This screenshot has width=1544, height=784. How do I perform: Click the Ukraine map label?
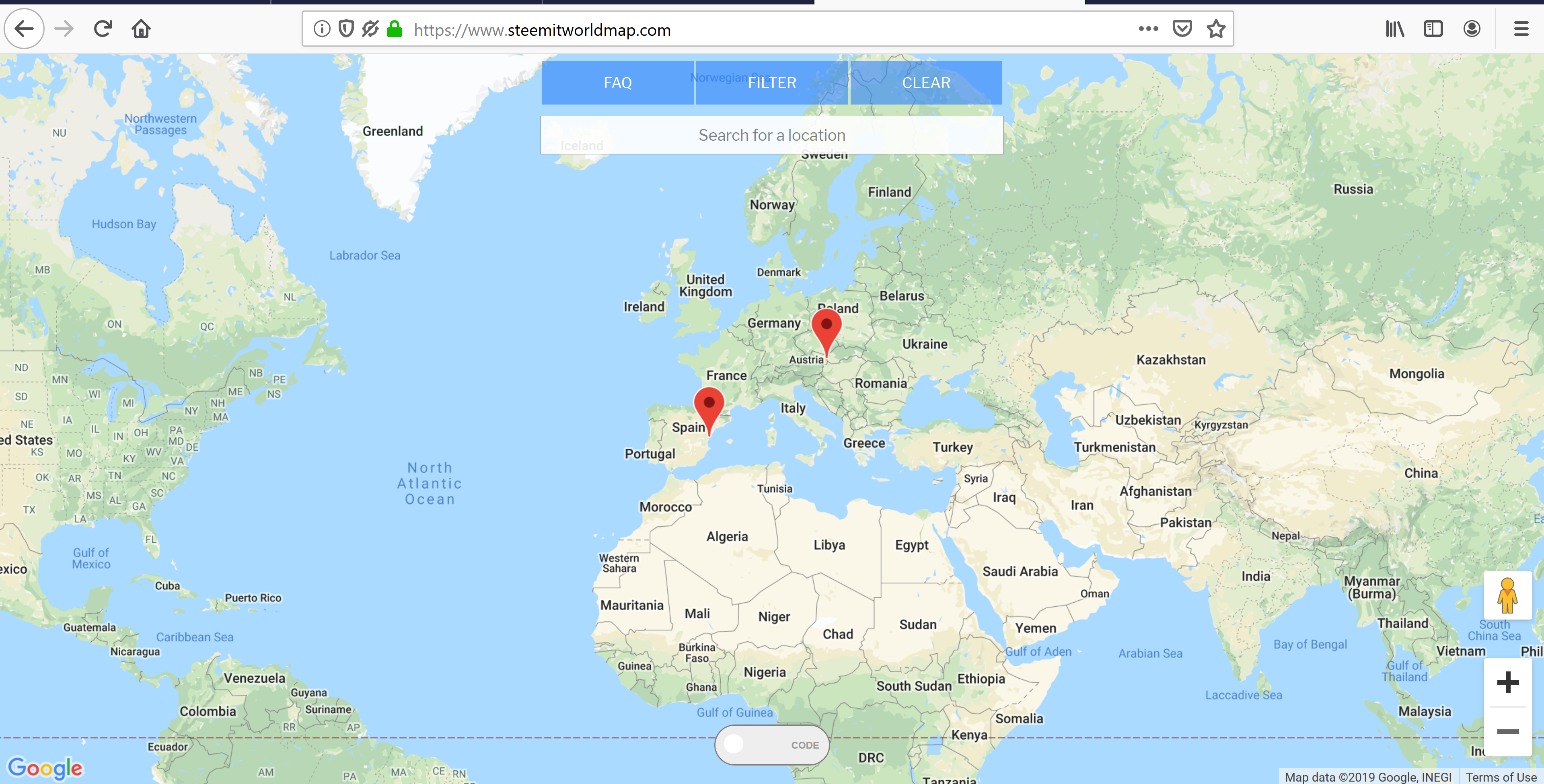tap(925, 344)
